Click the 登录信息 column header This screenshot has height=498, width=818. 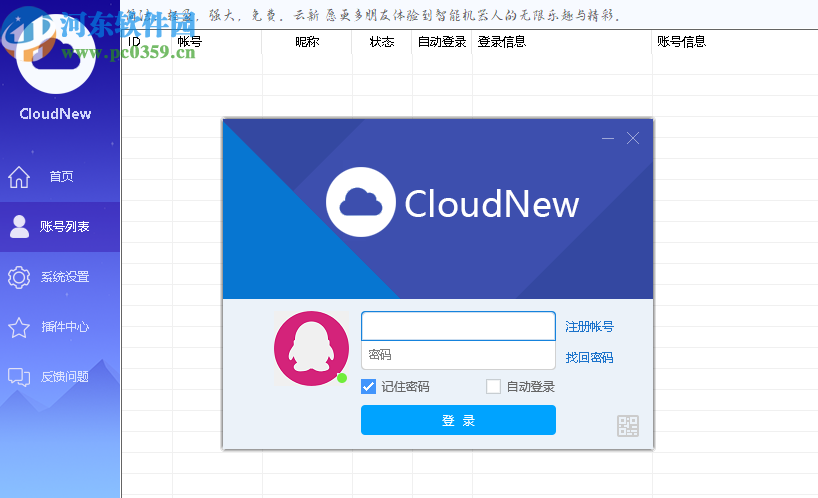502,42
